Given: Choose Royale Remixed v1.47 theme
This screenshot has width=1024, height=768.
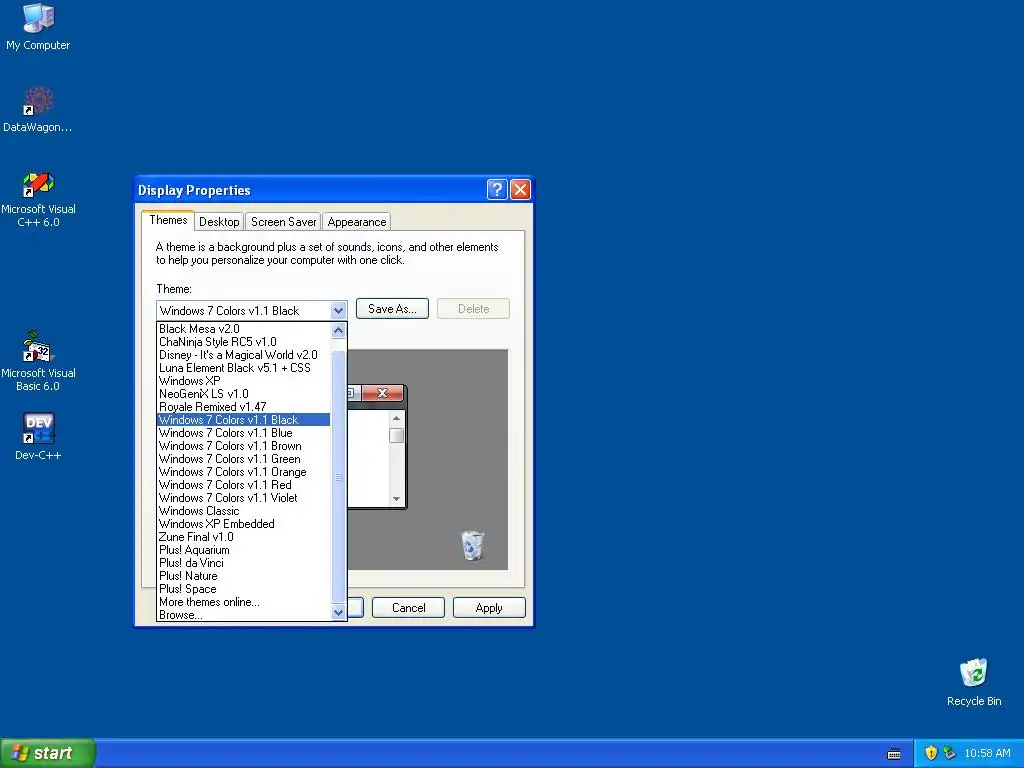Looking at the screenshot, I should (244, 407).
